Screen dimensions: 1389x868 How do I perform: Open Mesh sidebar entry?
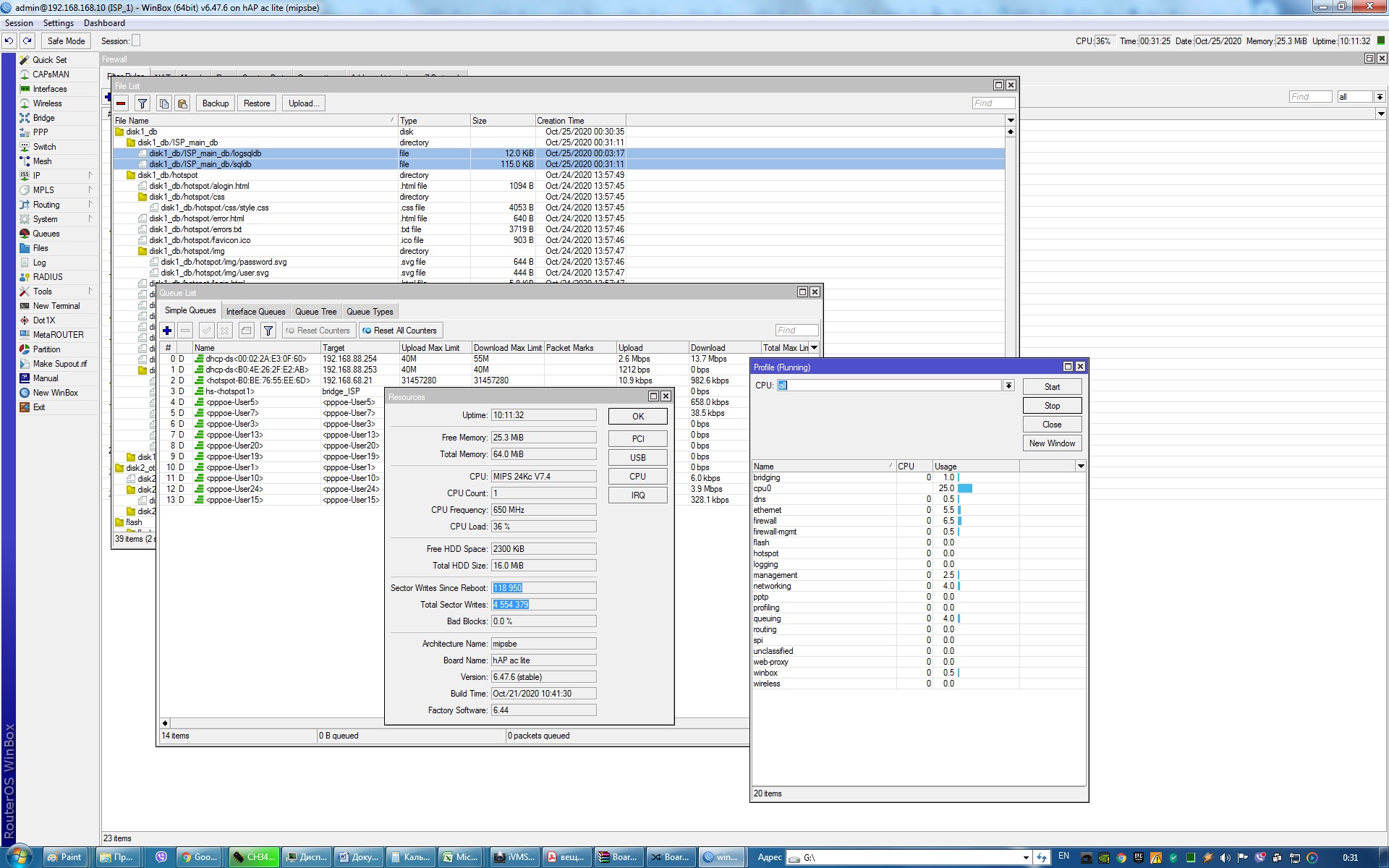(x=42, y=161)
